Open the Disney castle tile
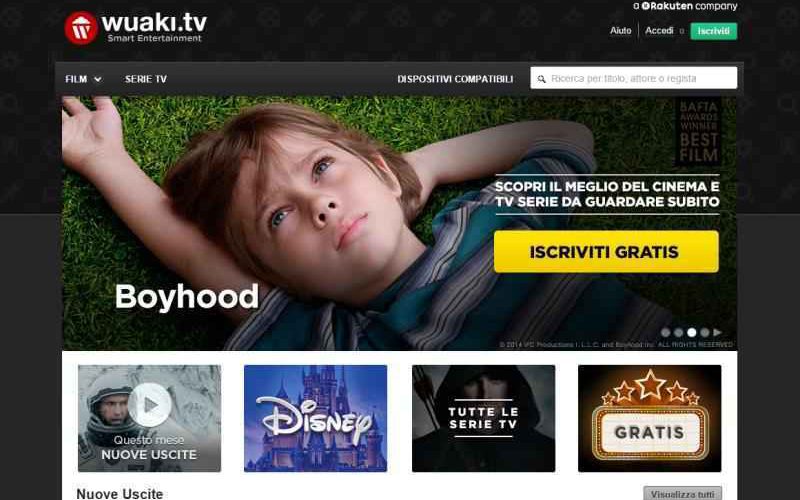Viewport: 800px width, 500px height. 315,418
